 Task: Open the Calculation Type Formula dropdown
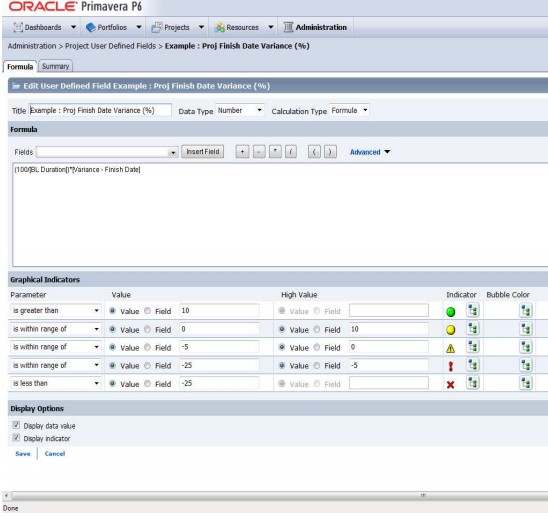point(349,110)
